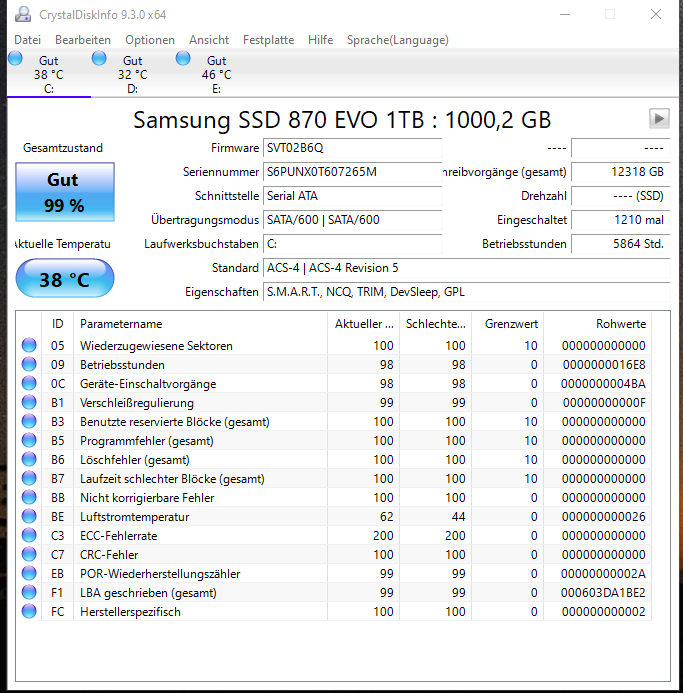Click raw value 0000000004BA
Image resolution: width=683 pixels, height=693 pixels.
click(x=603, y=384)
